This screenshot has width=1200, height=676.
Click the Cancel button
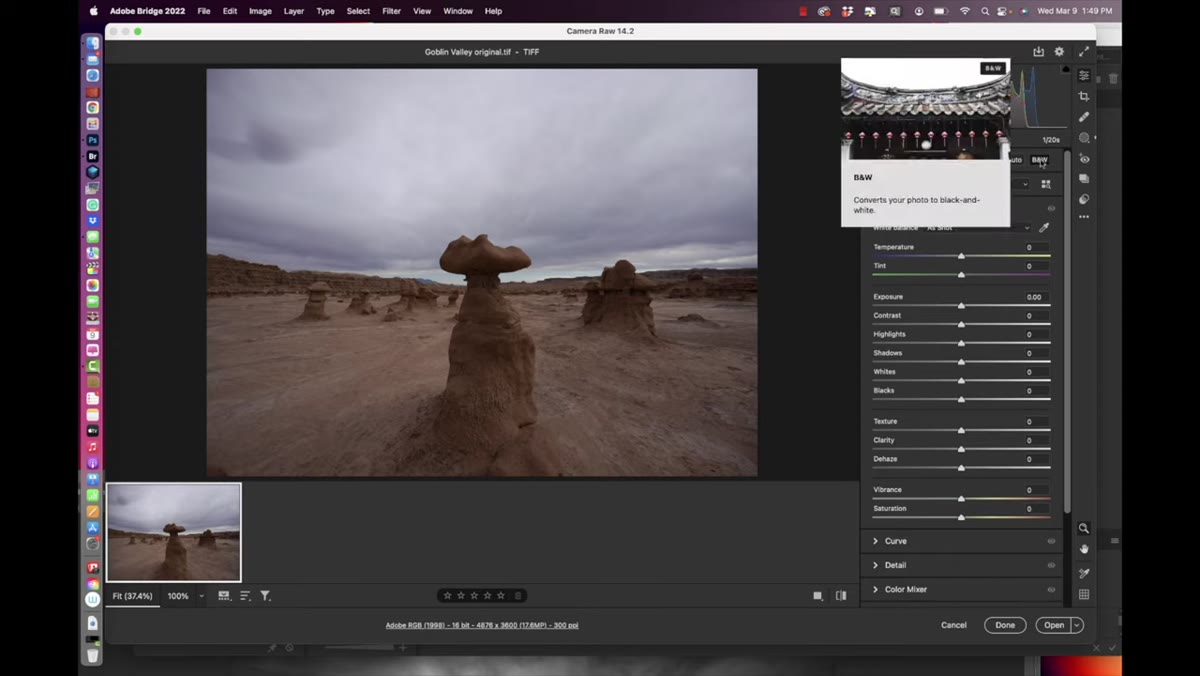(954, 625)
